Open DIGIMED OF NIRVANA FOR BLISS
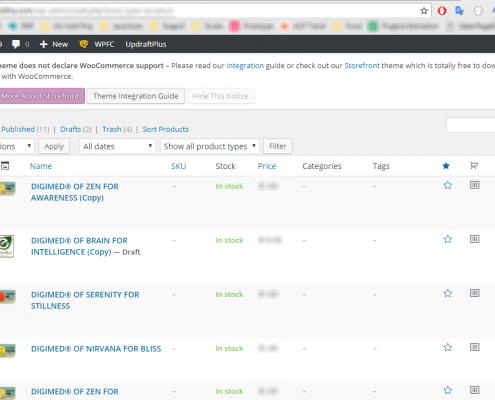495x400 pixels. point(96,349)
